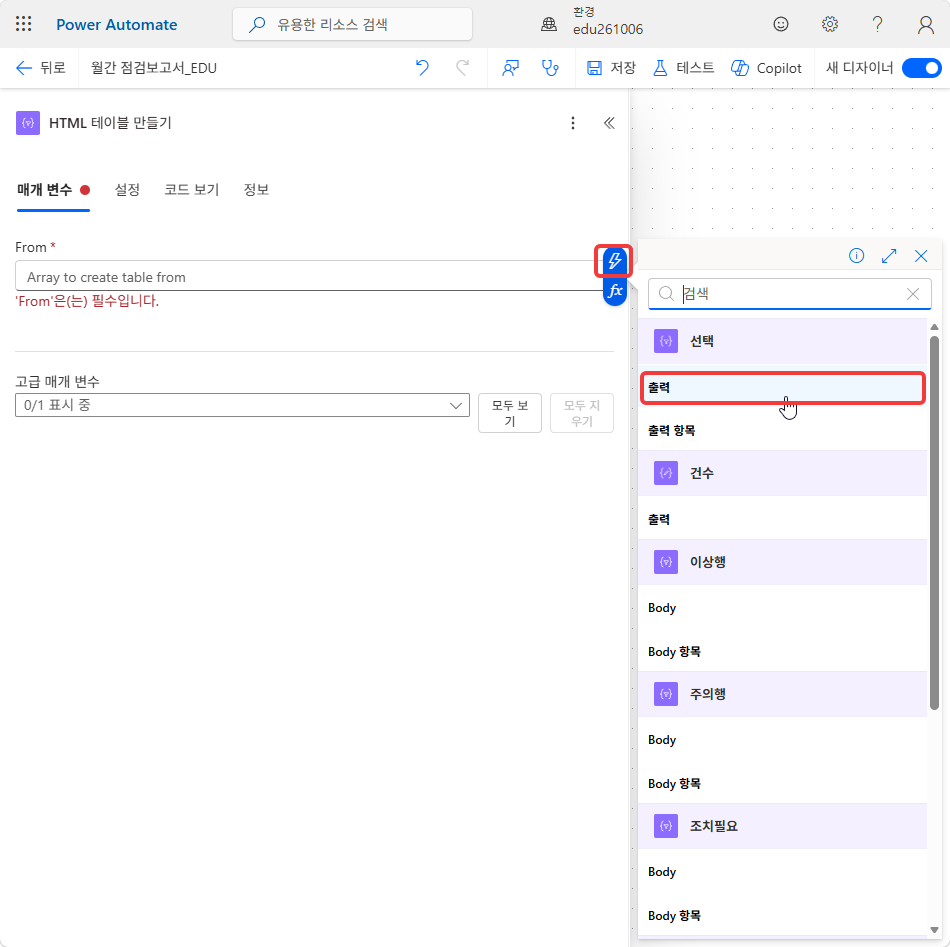The width and height of the screenshot is (950, 947).
Task: Close the dynamic content panel
Action: 921,256
